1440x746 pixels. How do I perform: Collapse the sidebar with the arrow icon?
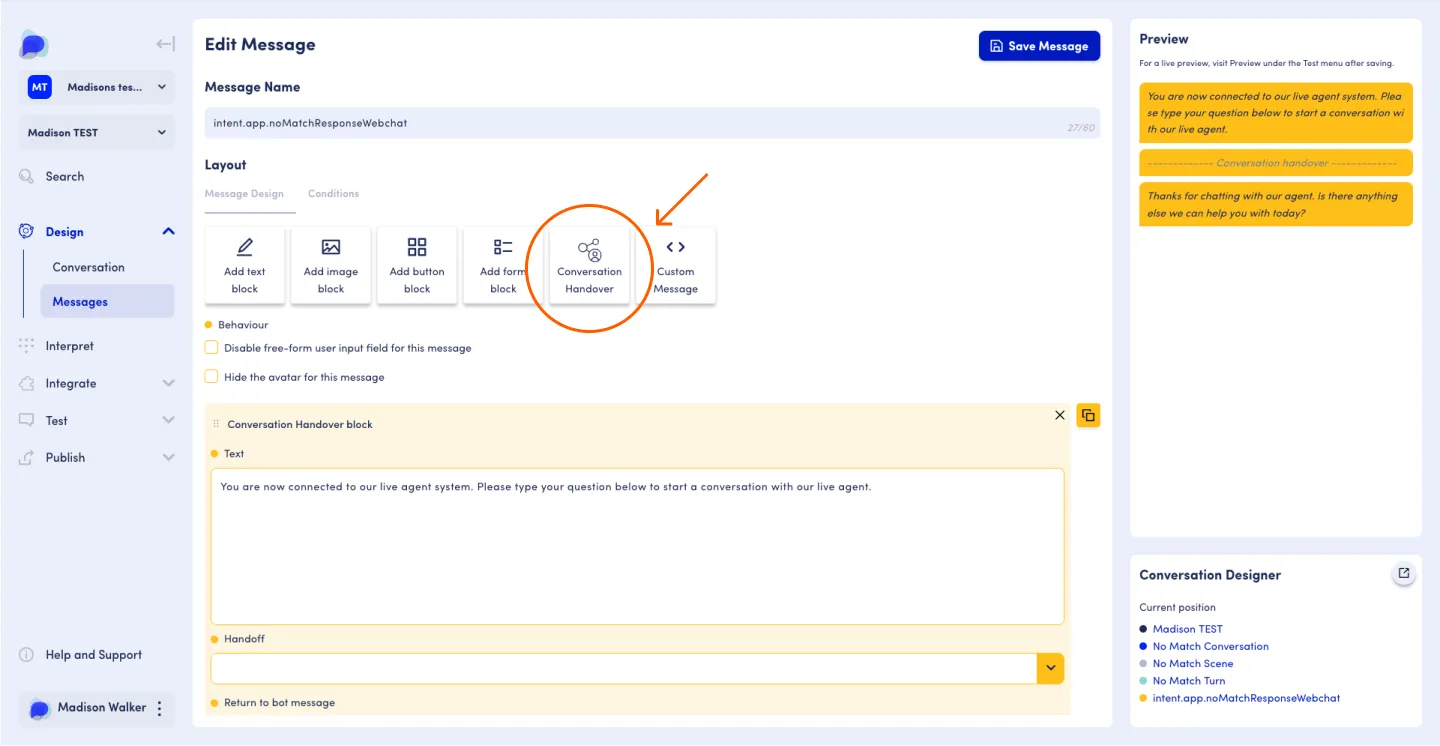(165, 44)
